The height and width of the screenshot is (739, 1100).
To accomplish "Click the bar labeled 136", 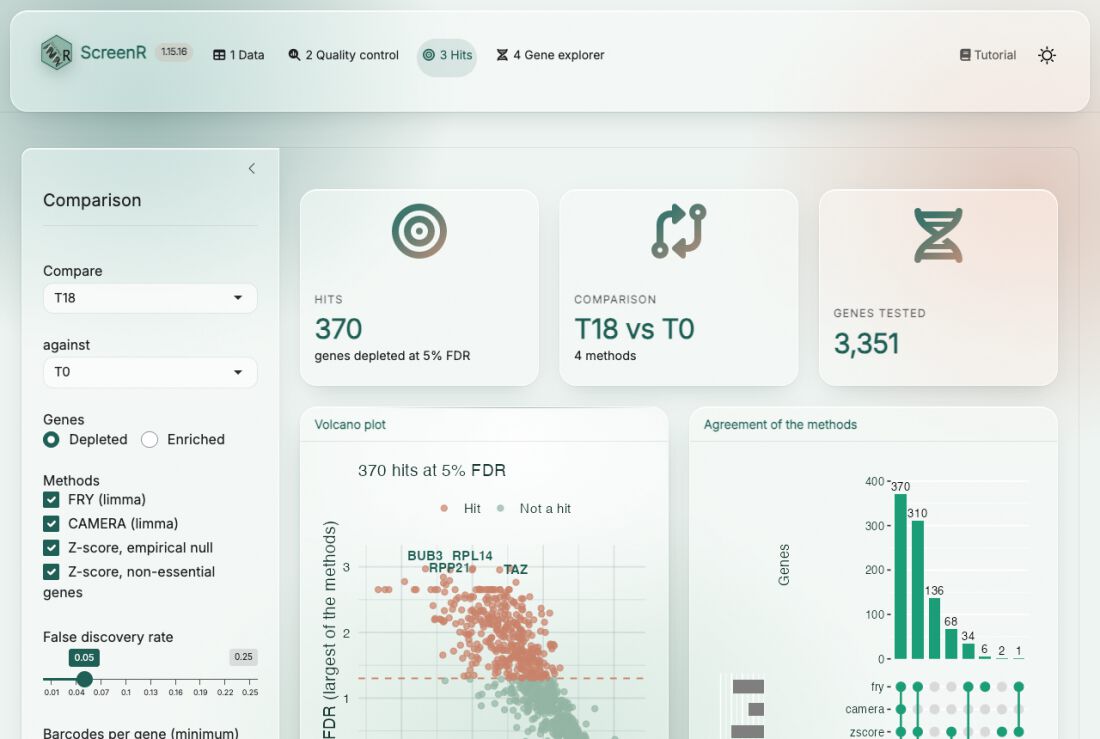I will (x=934, y=628).
